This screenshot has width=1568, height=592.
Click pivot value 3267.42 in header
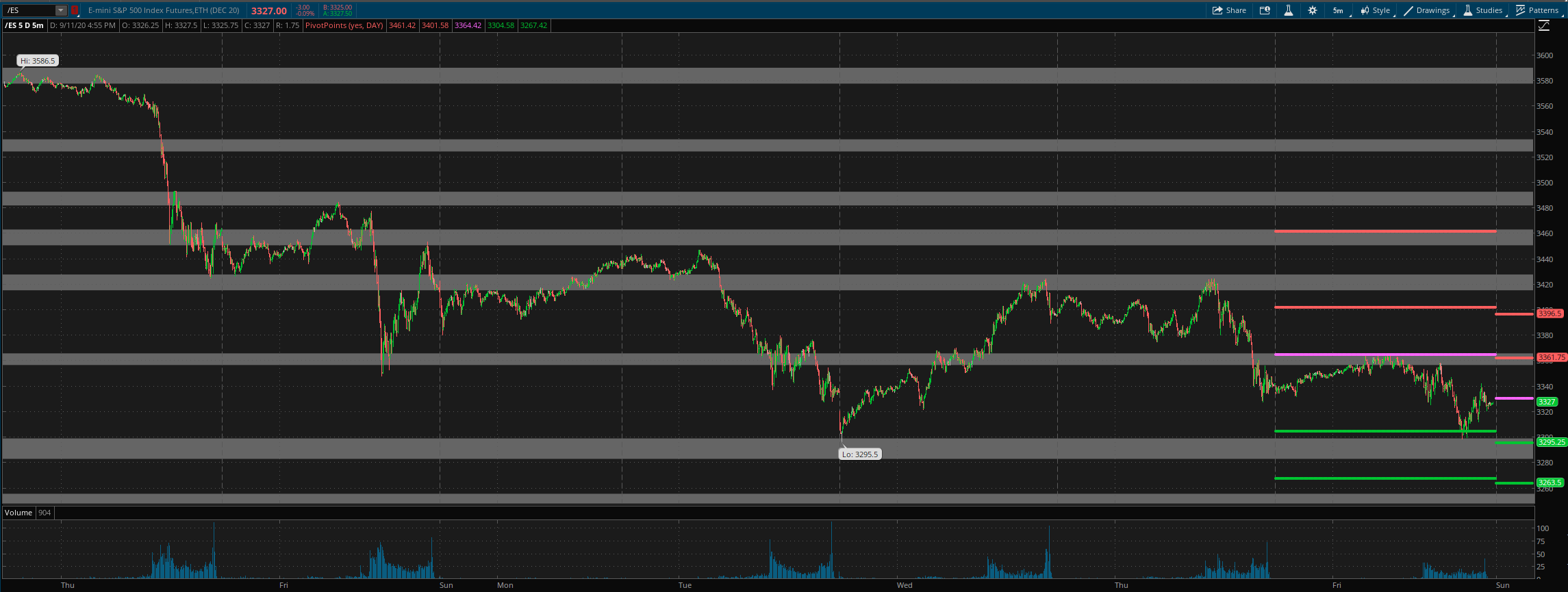(534, 25)
